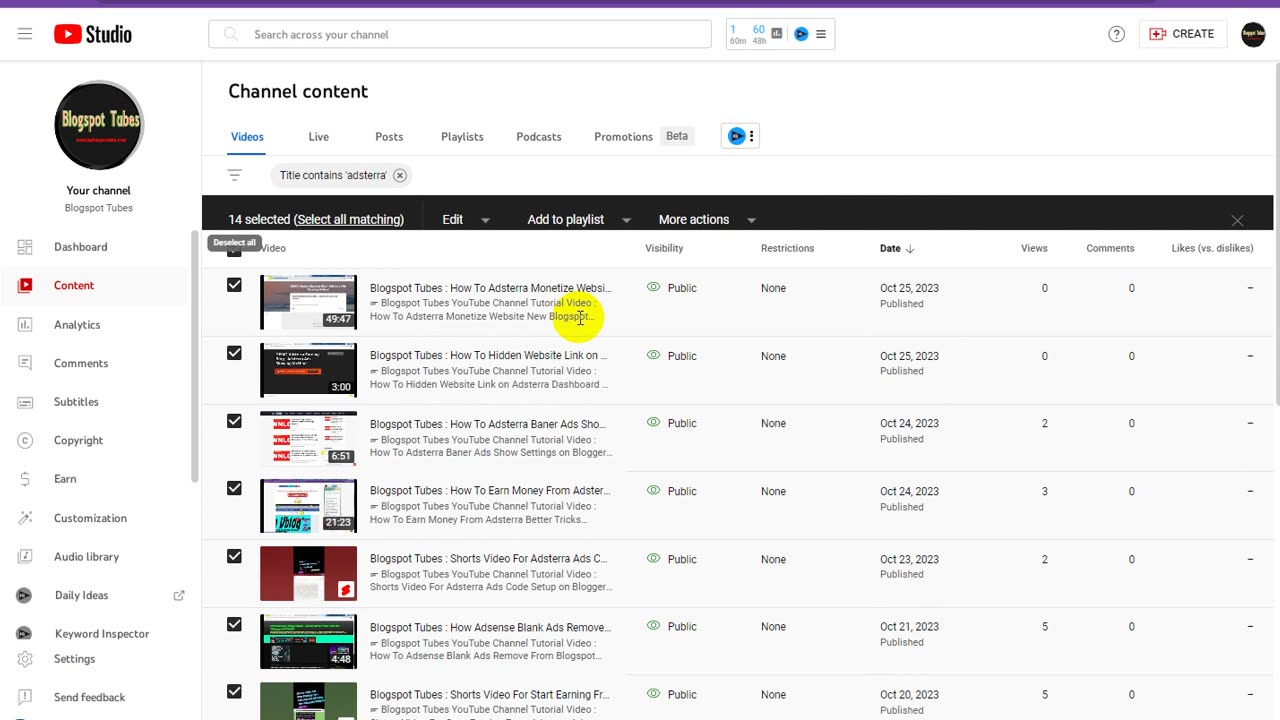This screenshot has height=720, width=1280.
Task: Open the account avatar in top right
Action: tap(1253, 34)
